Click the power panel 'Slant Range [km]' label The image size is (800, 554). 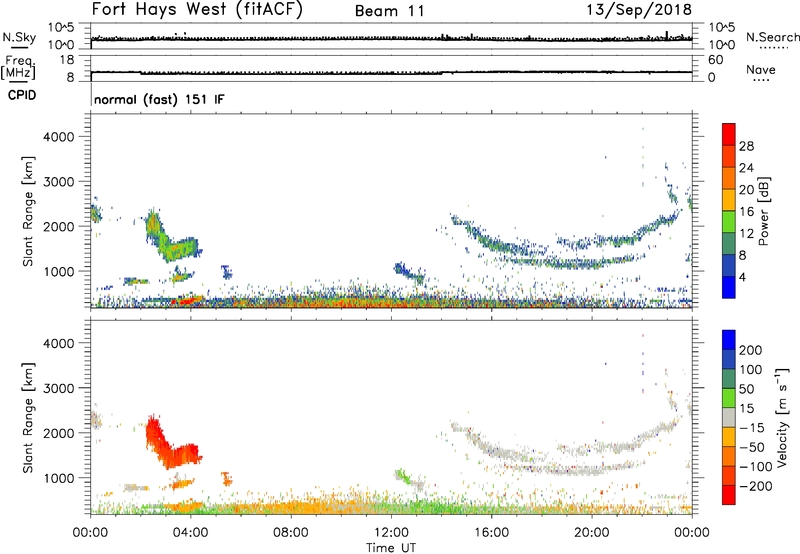(x=28, y=211)
